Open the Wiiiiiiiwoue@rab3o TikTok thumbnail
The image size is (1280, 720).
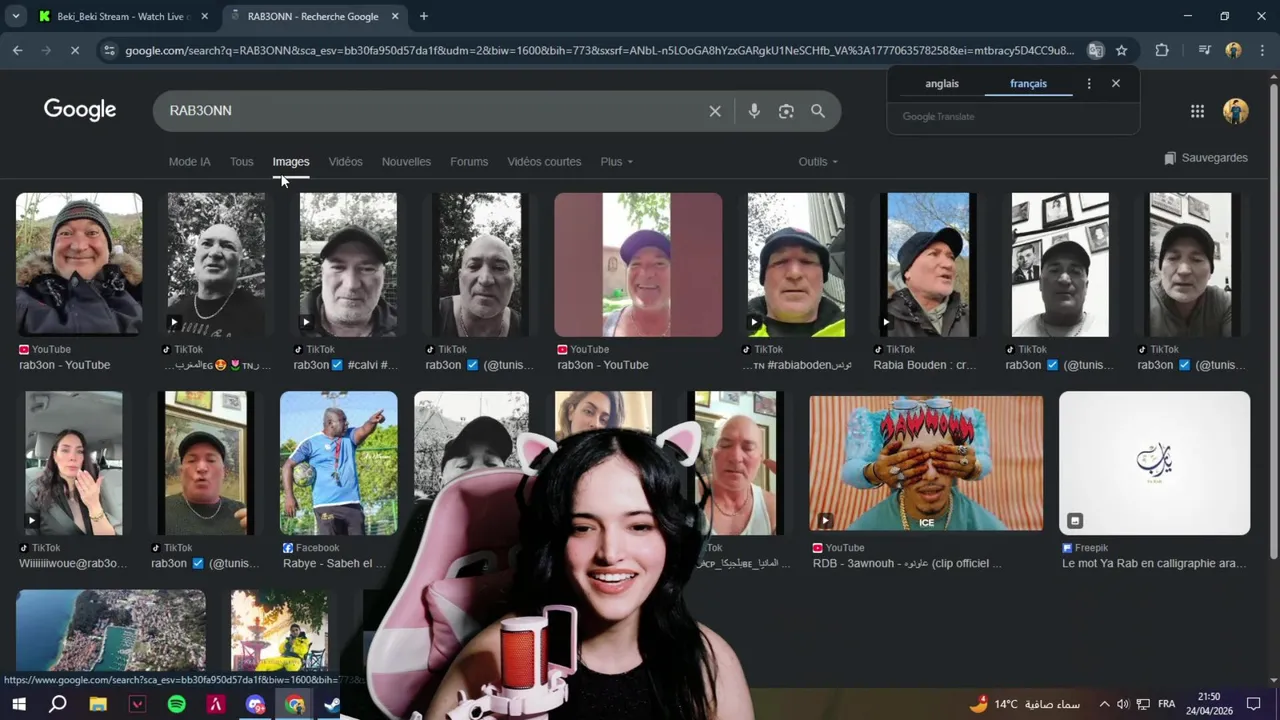[73, 463]
